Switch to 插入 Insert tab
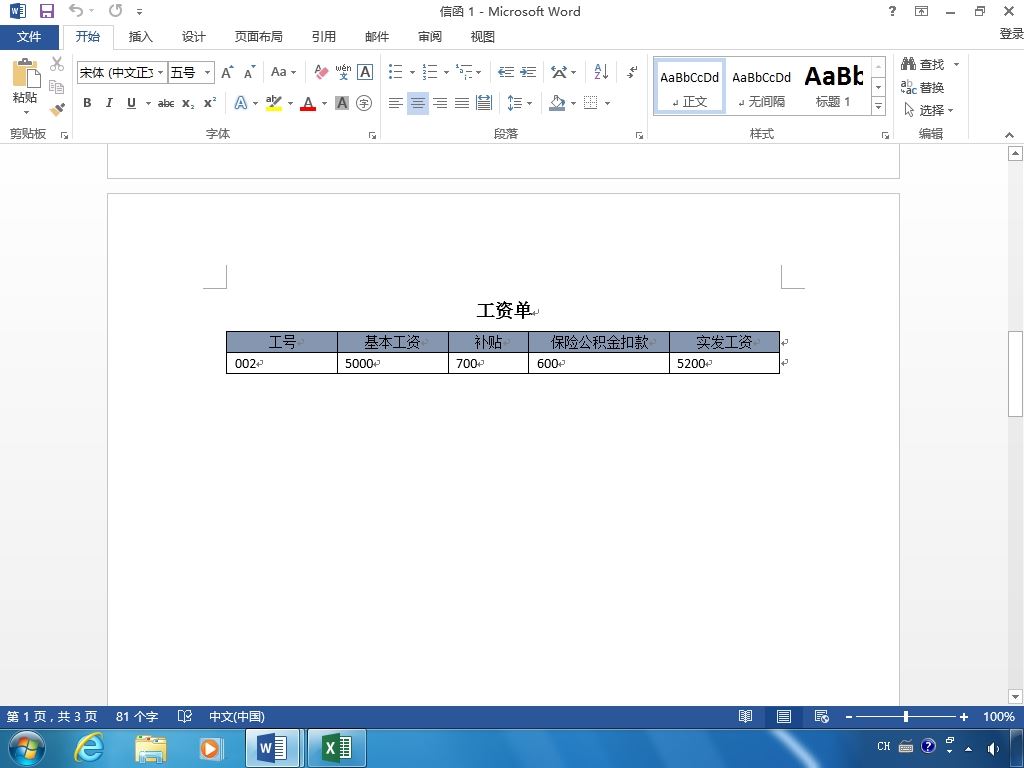 (140, 37)
